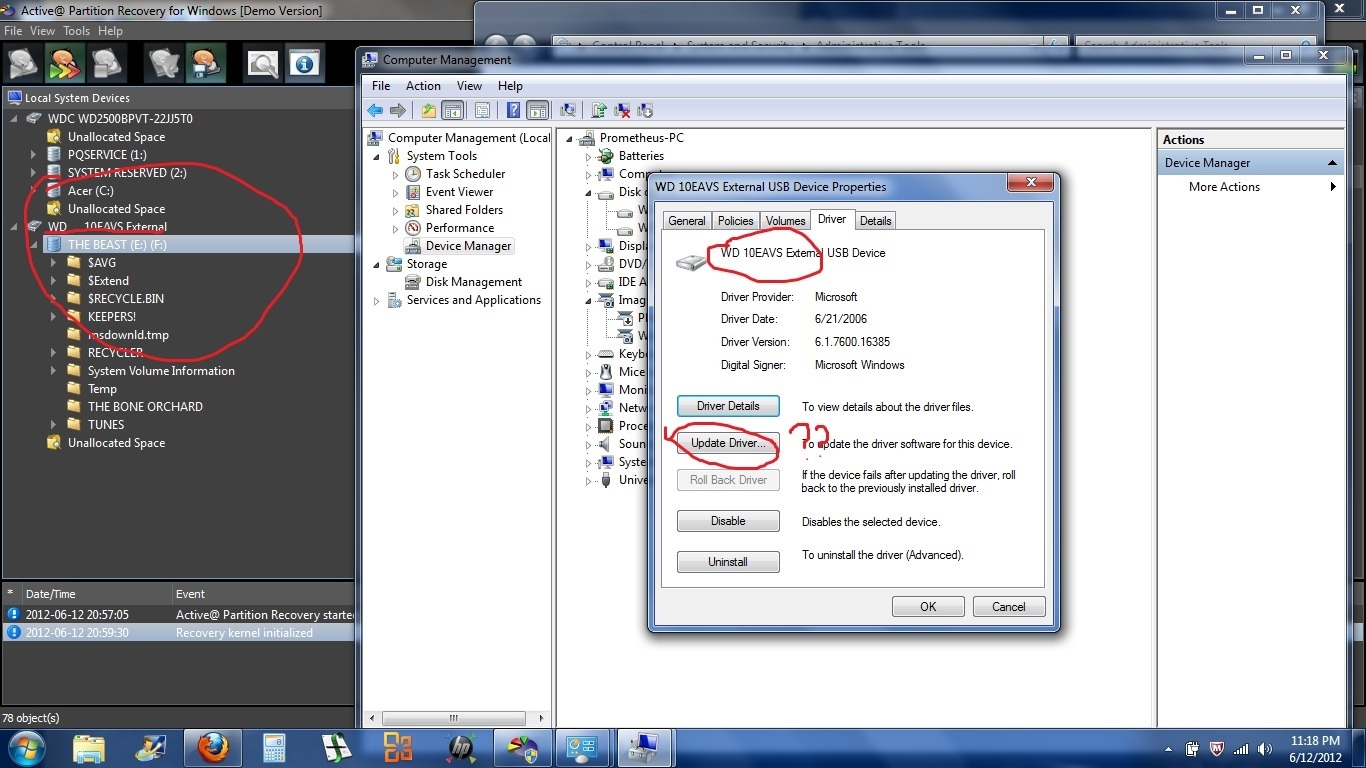Expand the SYSTEM RESERVED (2:) partition

point(33,173)
